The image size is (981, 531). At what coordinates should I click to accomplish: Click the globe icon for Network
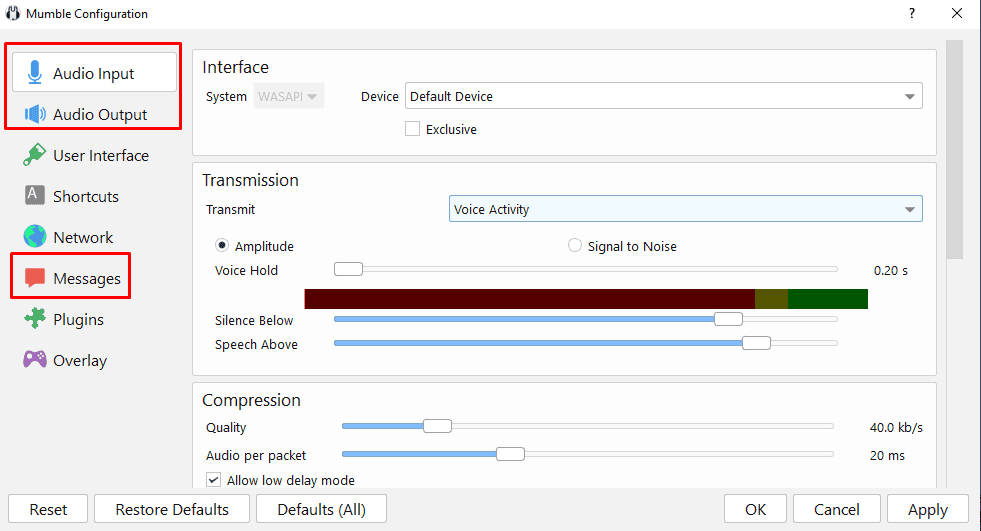click(x=35, y=236)
